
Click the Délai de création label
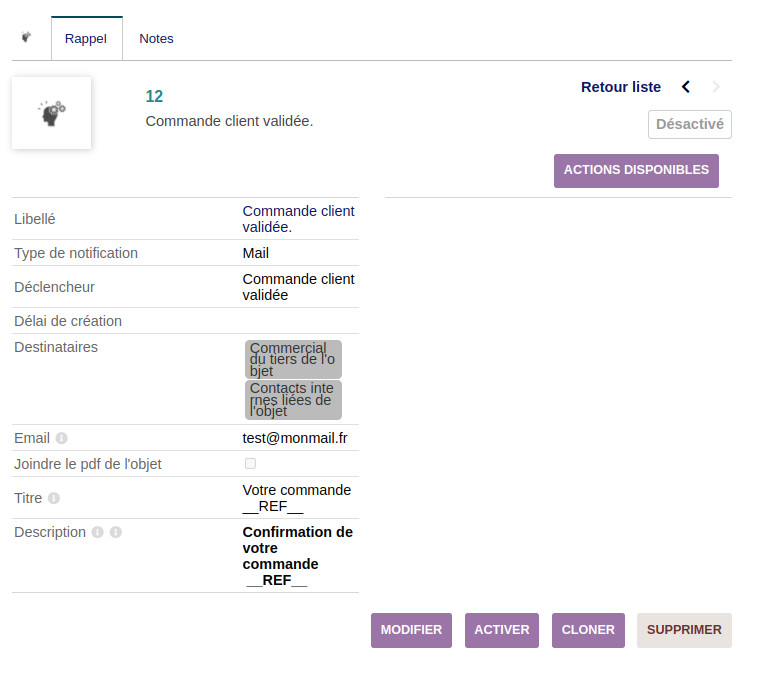click(x=68, y=321)
